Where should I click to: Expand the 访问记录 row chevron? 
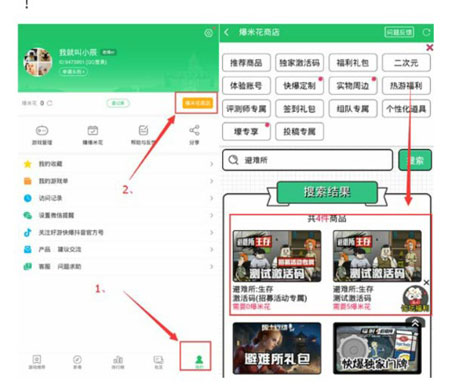click(212, 198)
